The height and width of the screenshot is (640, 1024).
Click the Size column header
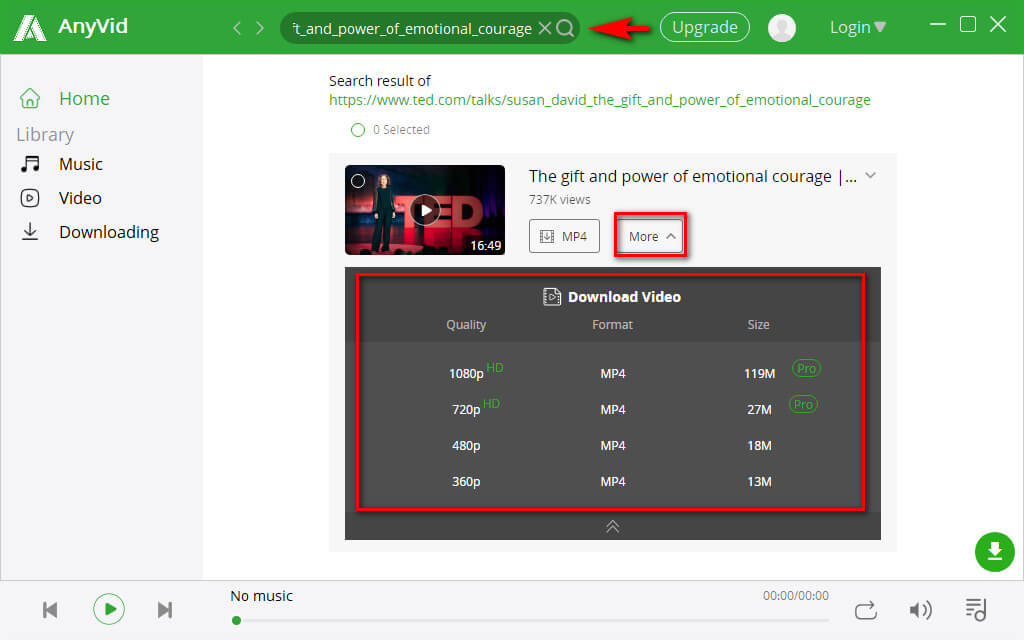pyautogui.click(x=758, y=325)
